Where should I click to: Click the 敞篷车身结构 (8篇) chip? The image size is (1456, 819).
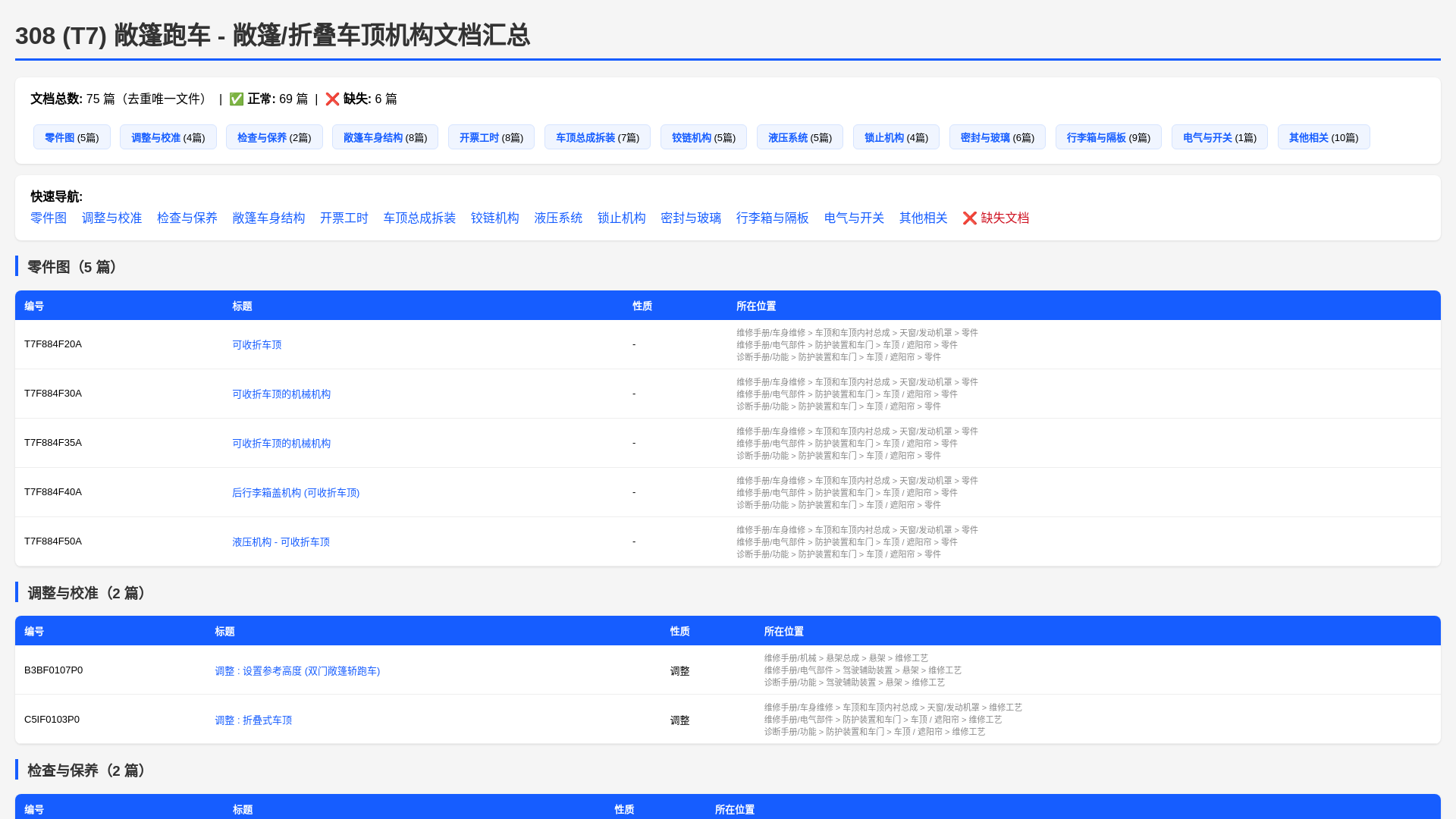click(385, 137)
